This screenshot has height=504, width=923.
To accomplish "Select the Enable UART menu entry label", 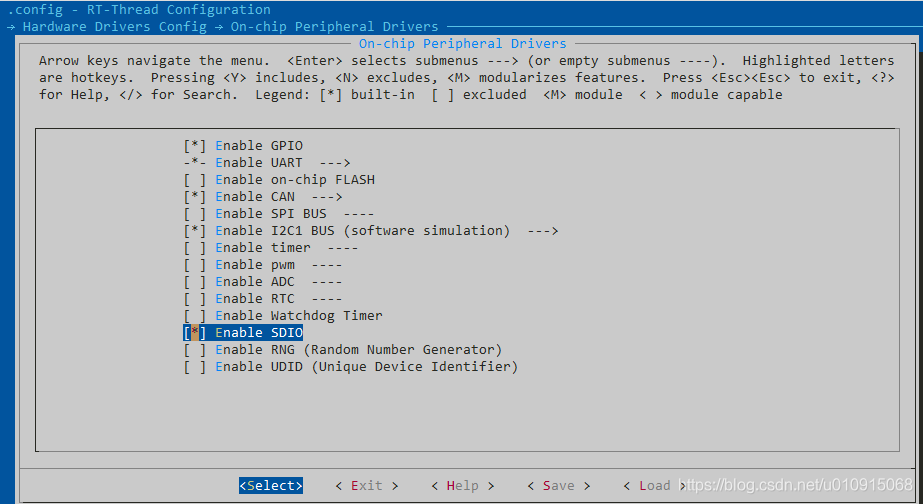I will pos(259,163).
